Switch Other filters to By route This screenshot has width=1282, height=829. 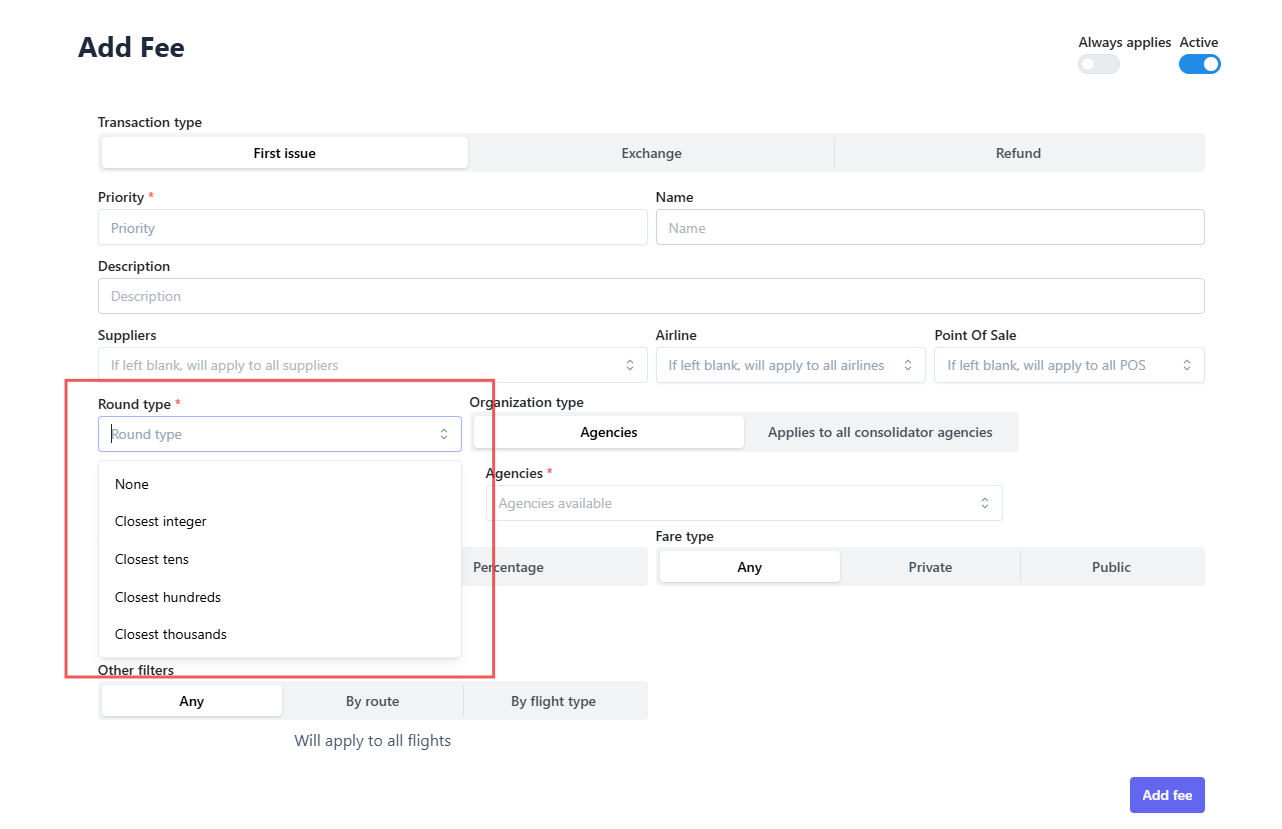pyautogui.click(x=372, y=701)
